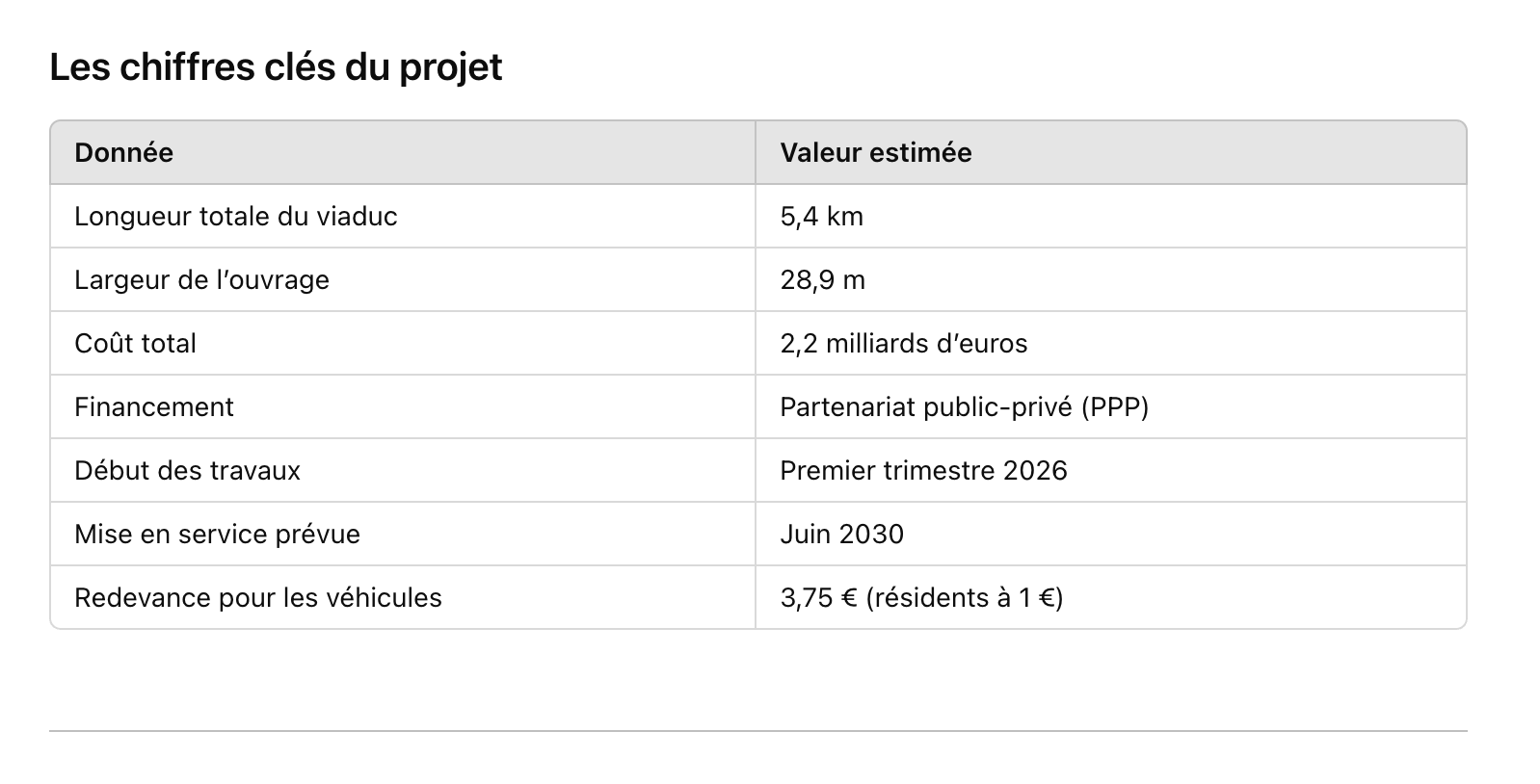Click the "Valeur estimée" column header
Screen dimensions: 1540x784
(x=875, y=153)
